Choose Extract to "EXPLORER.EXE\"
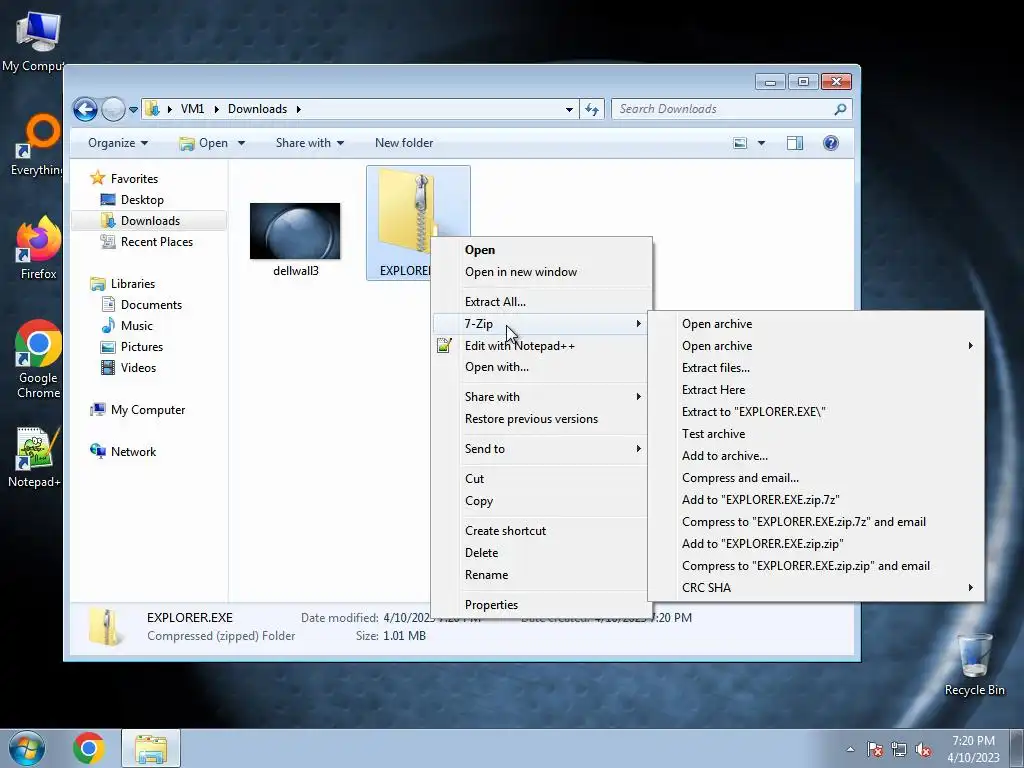 point(816,412)
